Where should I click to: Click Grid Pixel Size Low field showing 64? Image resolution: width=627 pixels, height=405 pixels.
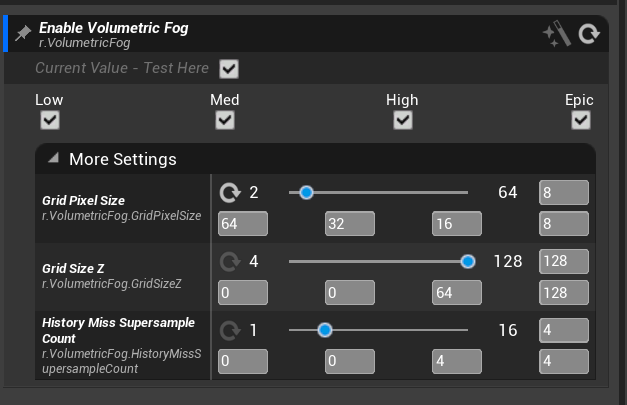point(243,224)
